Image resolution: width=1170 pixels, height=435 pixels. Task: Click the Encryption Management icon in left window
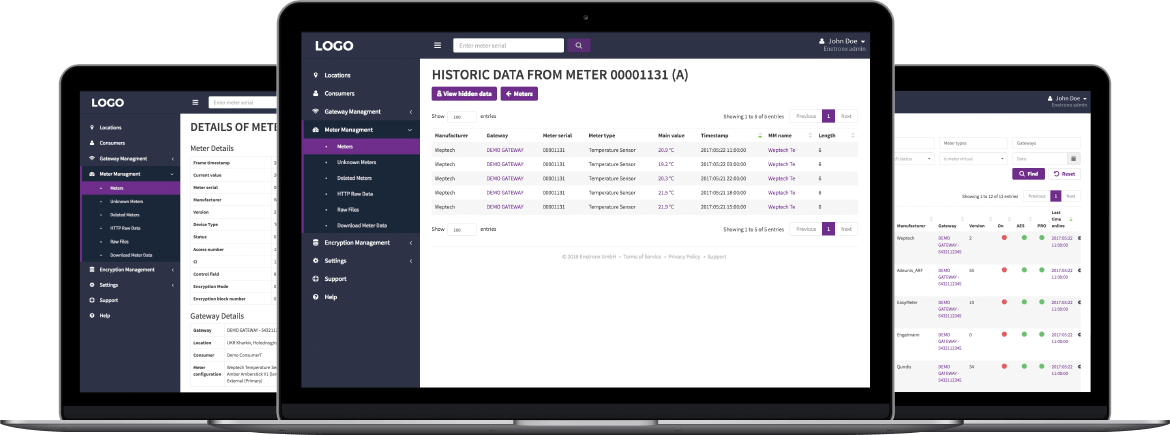coord(92,269)
